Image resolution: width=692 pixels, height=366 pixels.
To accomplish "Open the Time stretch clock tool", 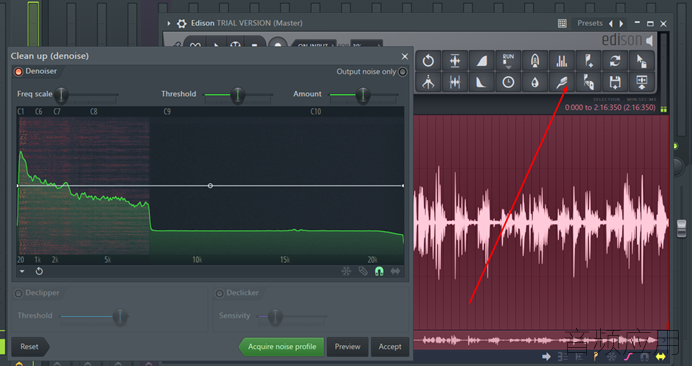I will point(508,82).
